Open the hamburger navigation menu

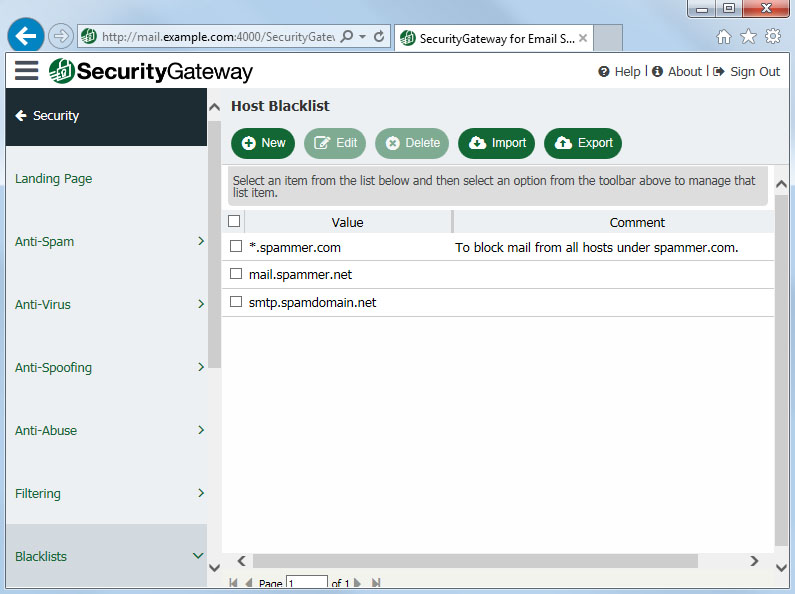(x=26, y=70)
